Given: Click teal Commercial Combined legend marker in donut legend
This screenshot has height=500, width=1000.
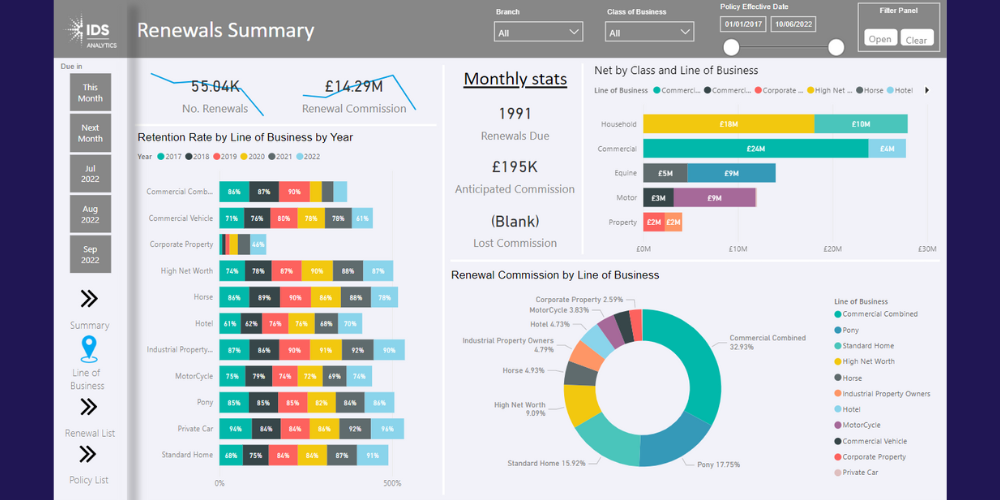Looking at the screenshot, I should pos(838,314).
